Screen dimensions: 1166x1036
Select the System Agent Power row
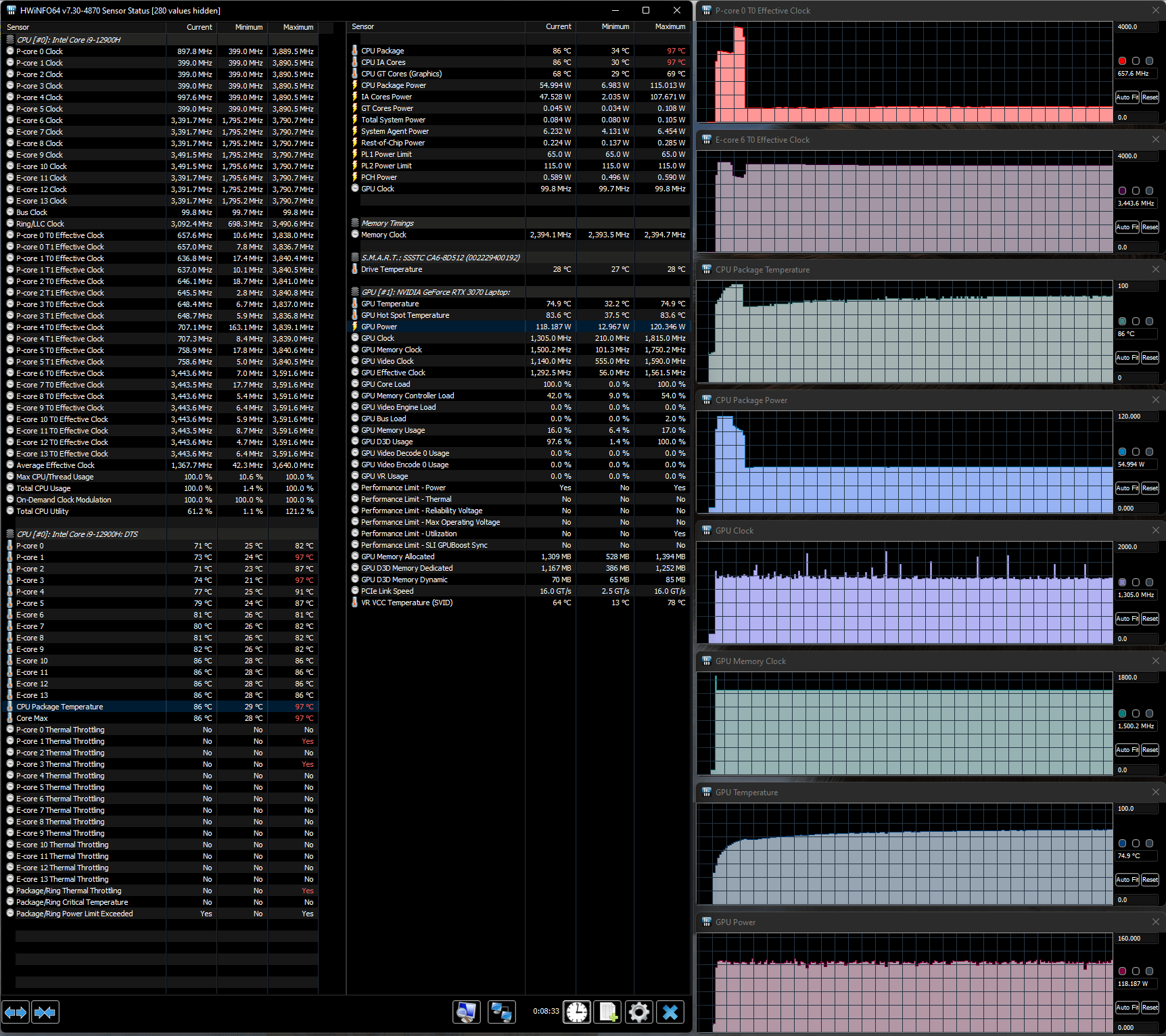(519, 131)
